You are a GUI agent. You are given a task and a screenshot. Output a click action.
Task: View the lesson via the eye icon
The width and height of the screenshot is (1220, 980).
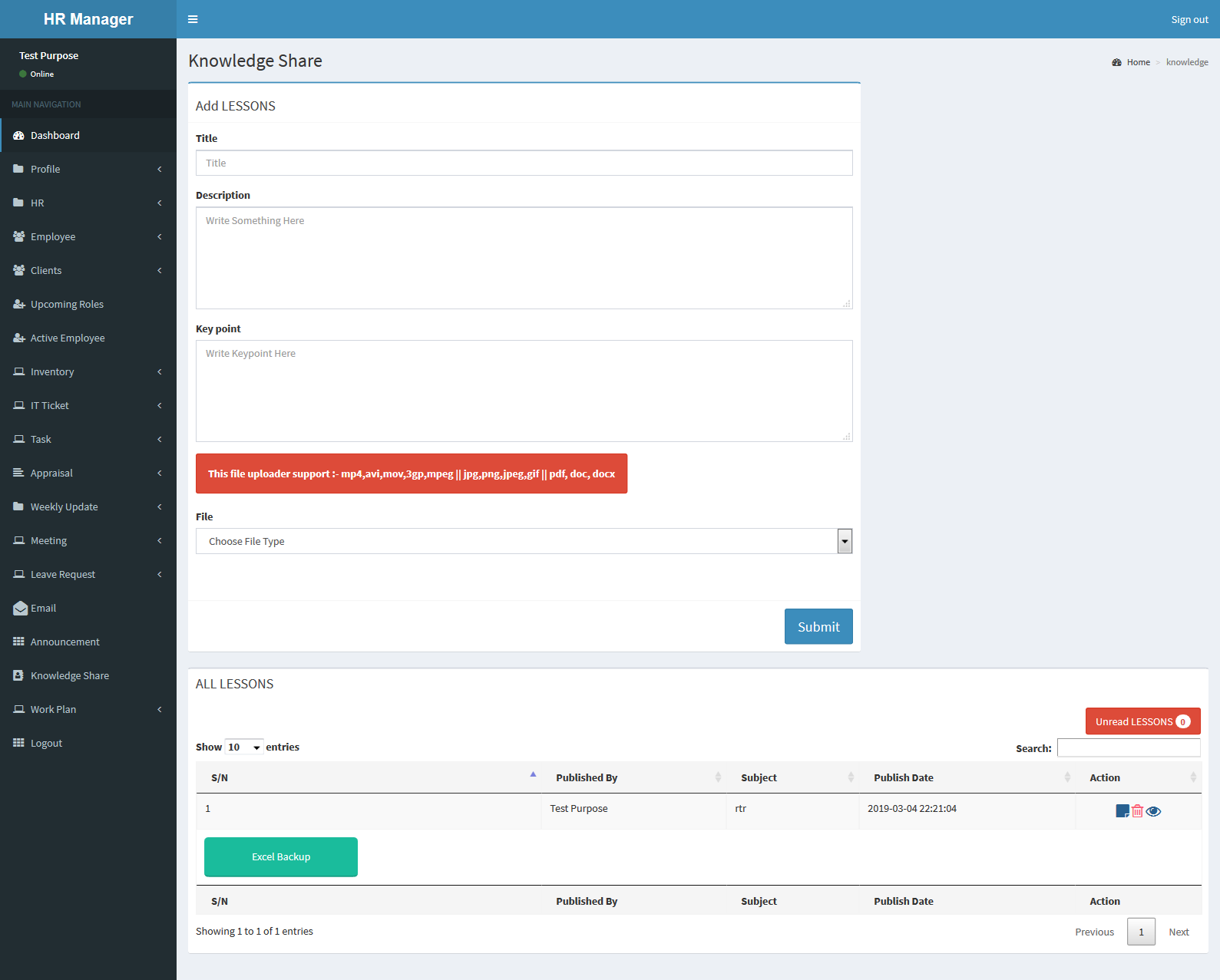coord(1153,811)
